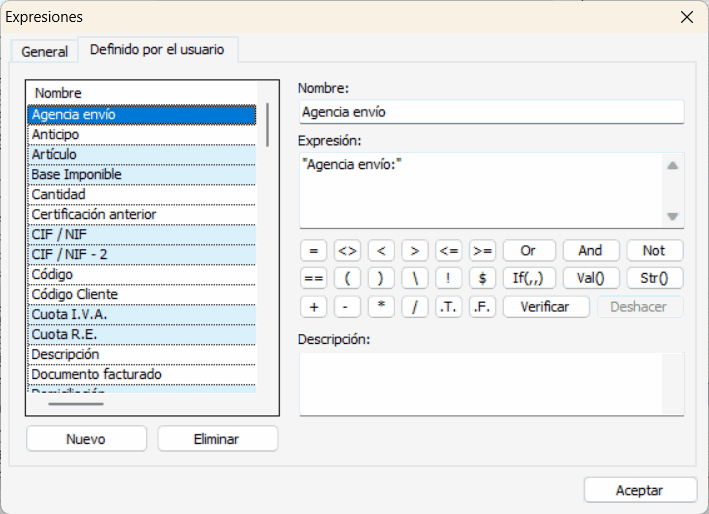This screenshot has height=514, width=709.
Task: Insert the >= operator
Action: click(482, 250)
